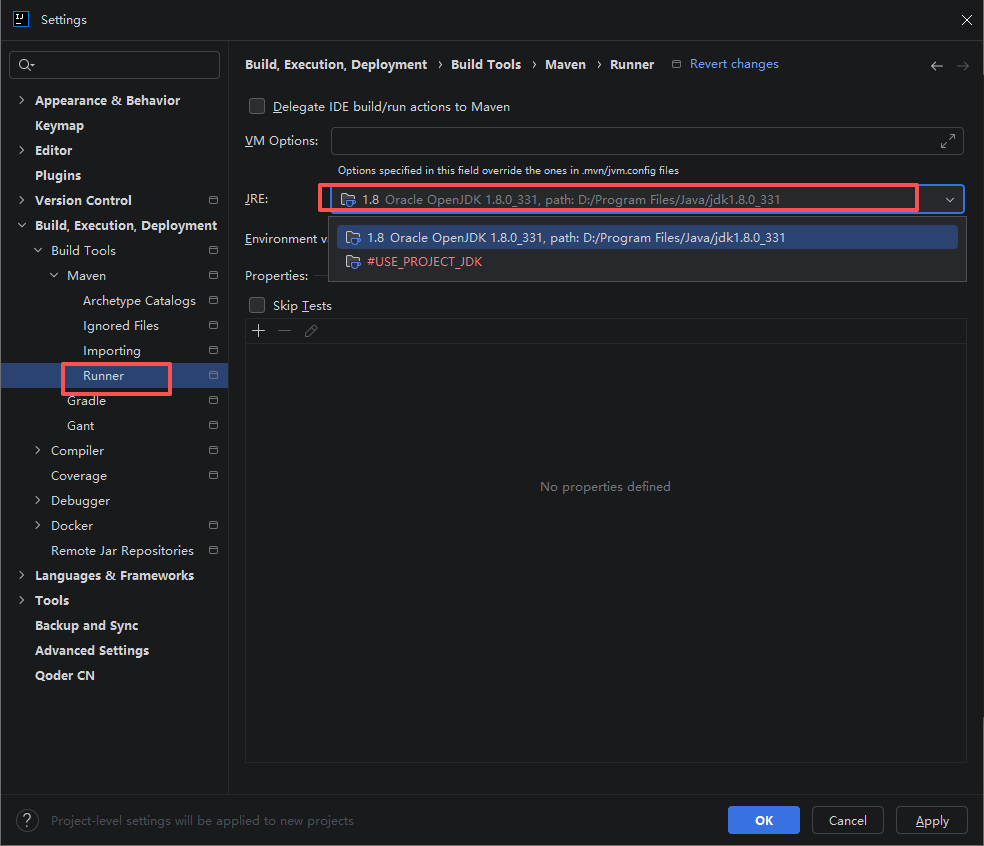
Task: Click the Apply button
Action: click(932, 820)
